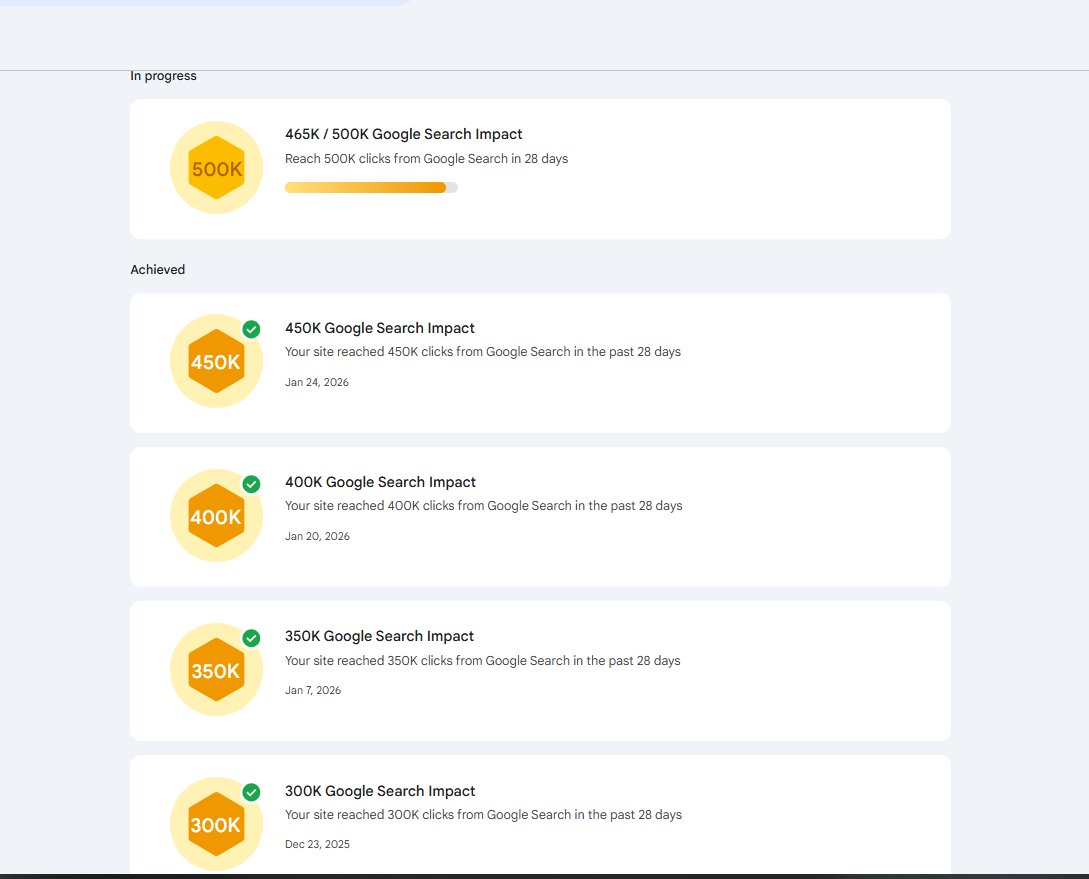
Task: Click the 300K hexagon badge icon
Action: click(216, 824)
